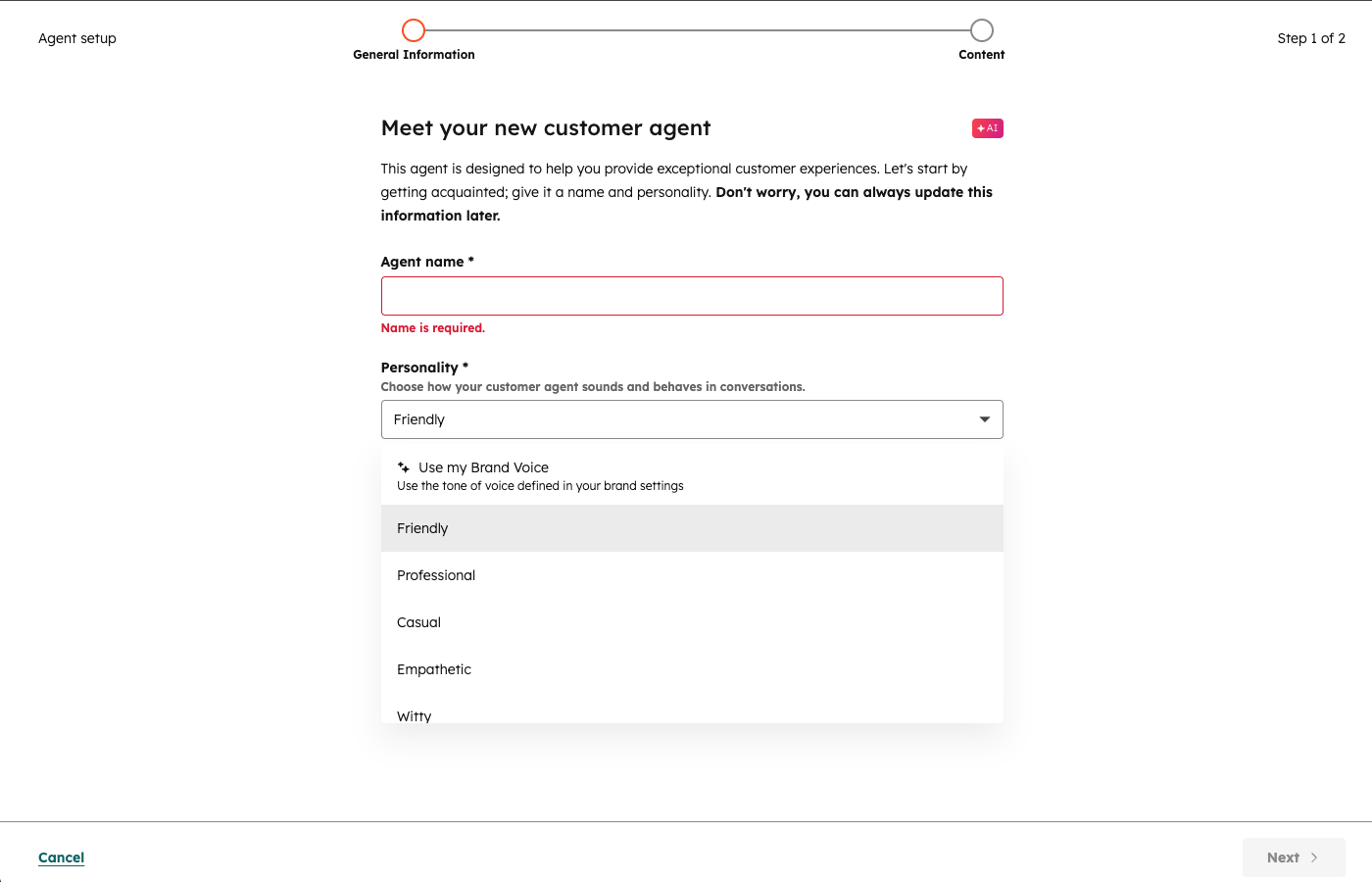Open the Personality combo box showing Friendly
The image size is (1372, 882).
coord(676,419)
